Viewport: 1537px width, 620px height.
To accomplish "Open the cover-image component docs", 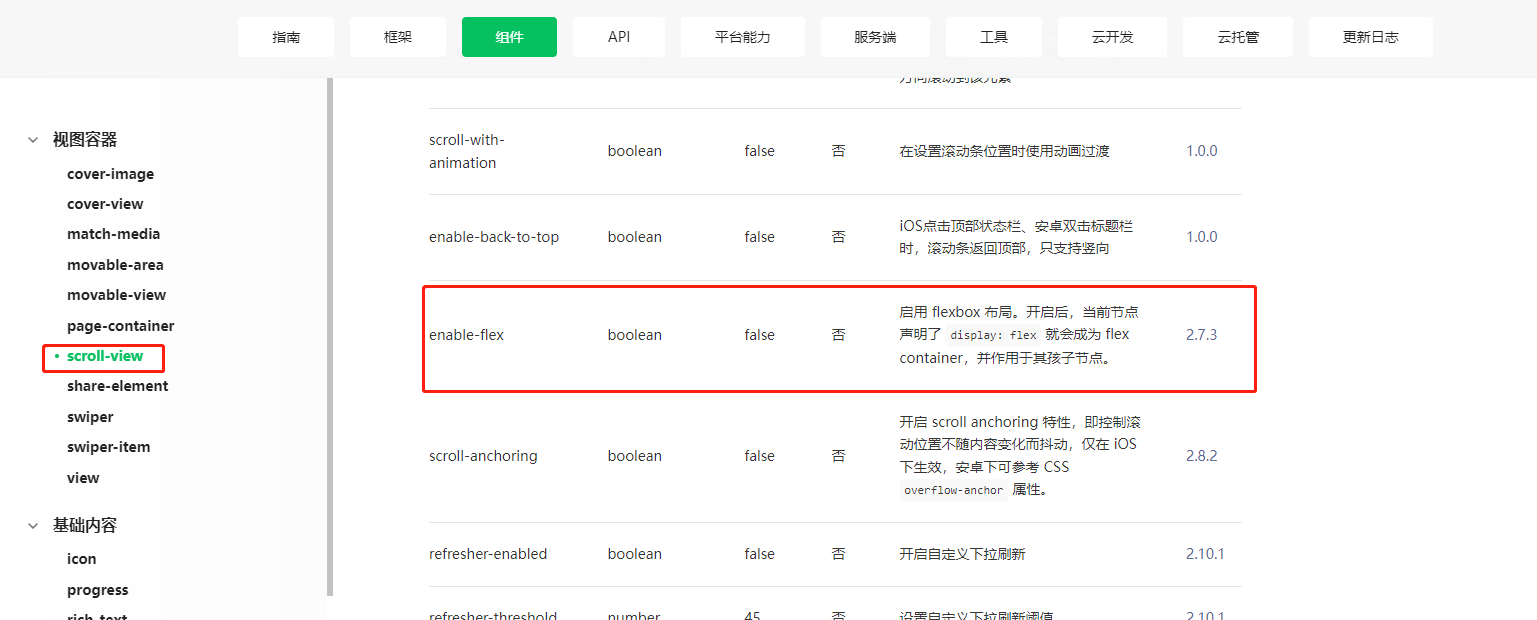I will (110, 173).
